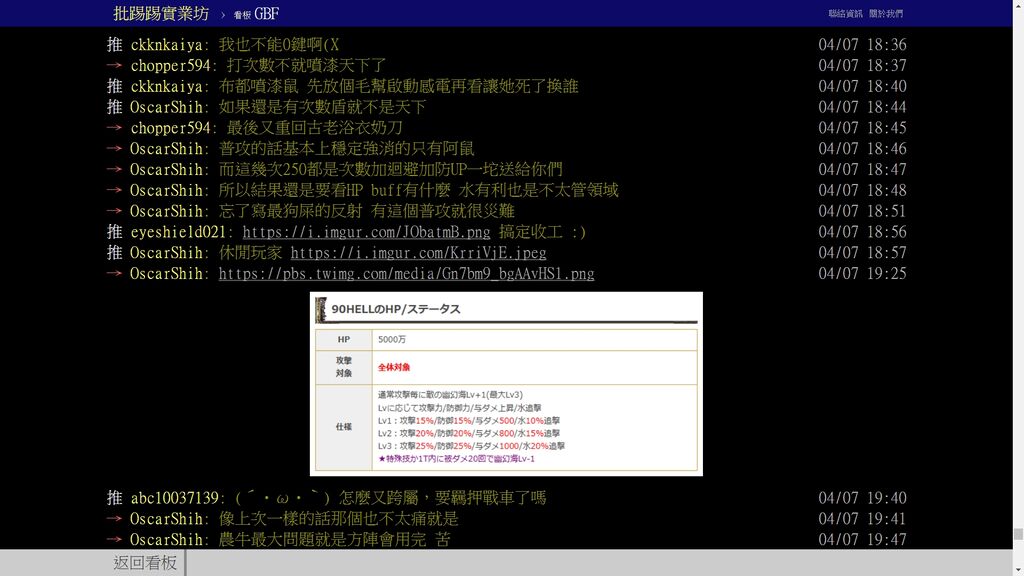Click the 推 mark beside abc10037139's comment
The height and width of the screenshot is (576, 1024).
(x=114, y=498)
